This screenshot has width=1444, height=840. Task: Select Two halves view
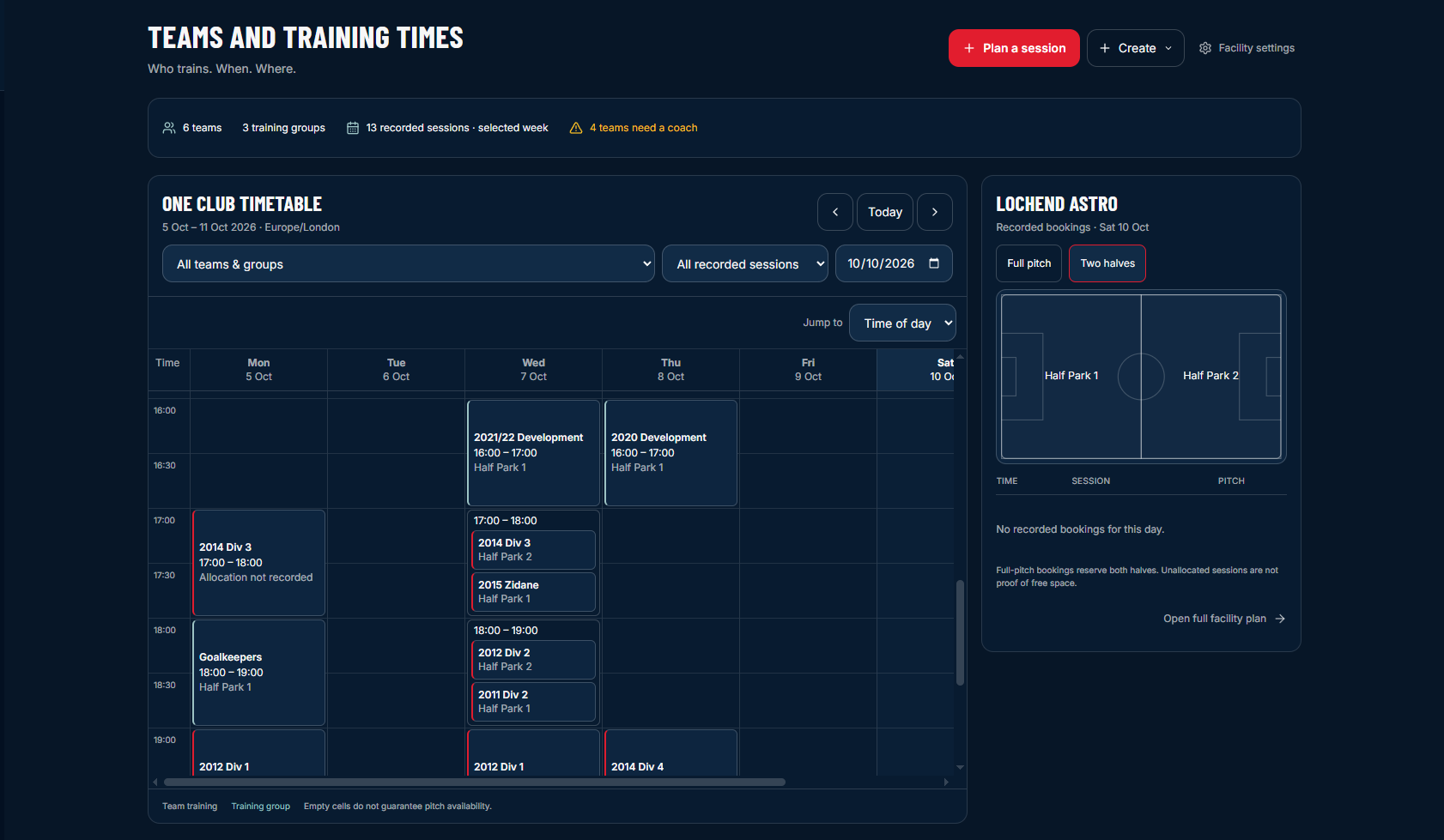[1107, 263]
